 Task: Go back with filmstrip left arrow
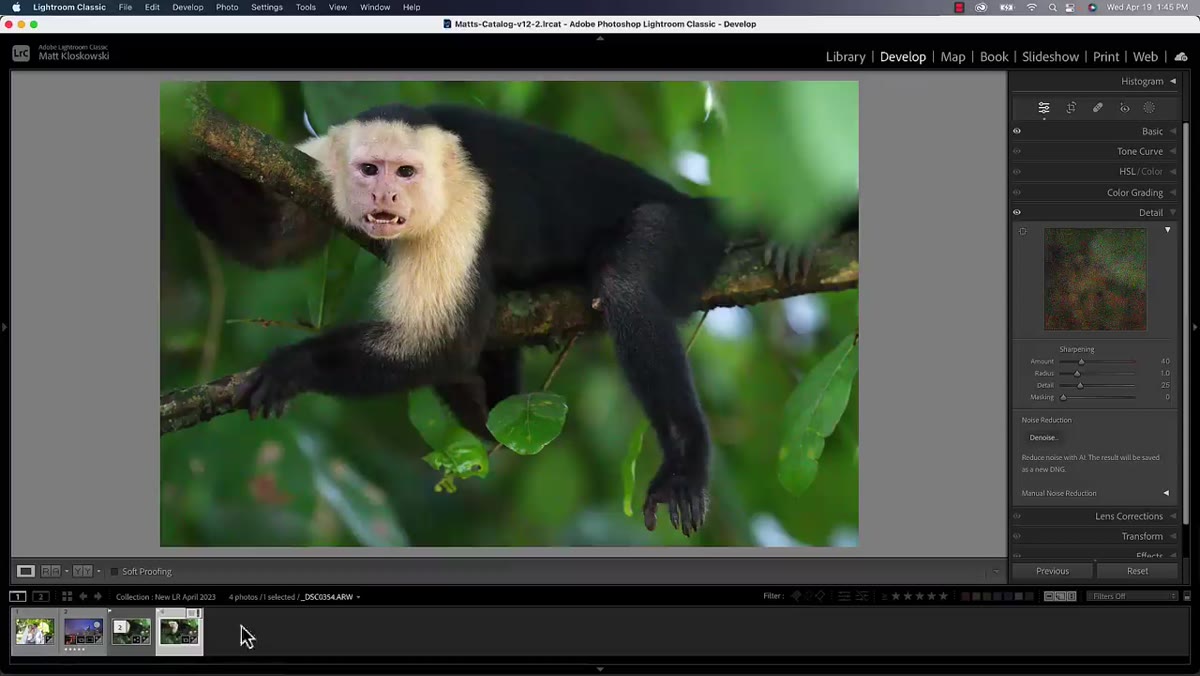tap(83, 597)
